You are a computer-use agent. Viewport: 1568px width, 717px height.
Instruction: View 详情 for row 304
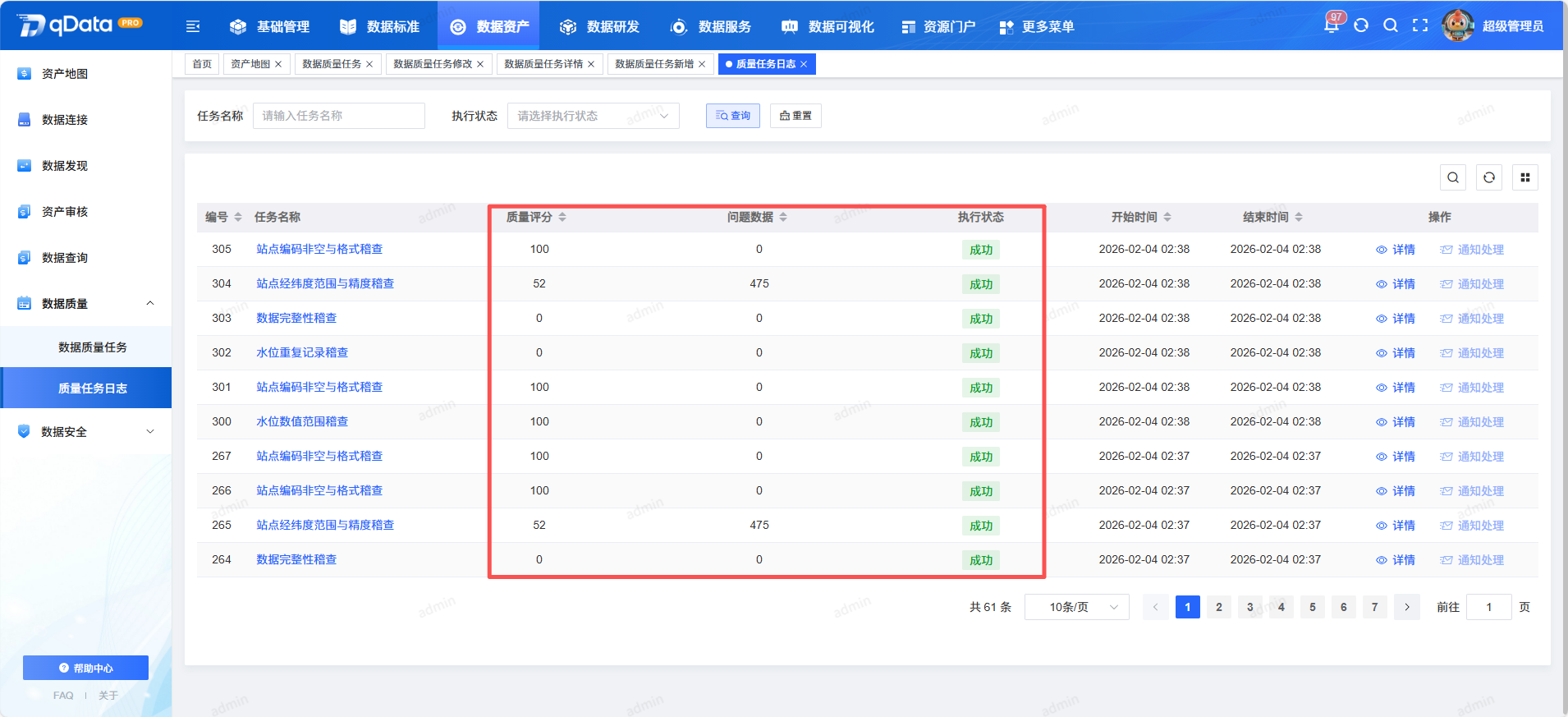[1396, 284]
